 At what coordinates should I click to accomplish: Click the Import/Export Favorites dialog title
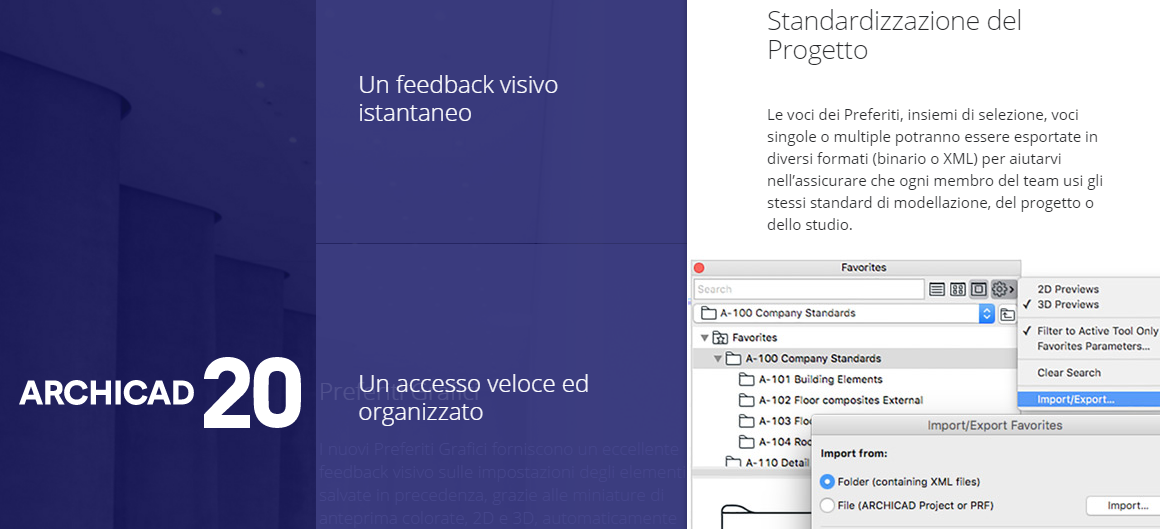pos(995,425)
